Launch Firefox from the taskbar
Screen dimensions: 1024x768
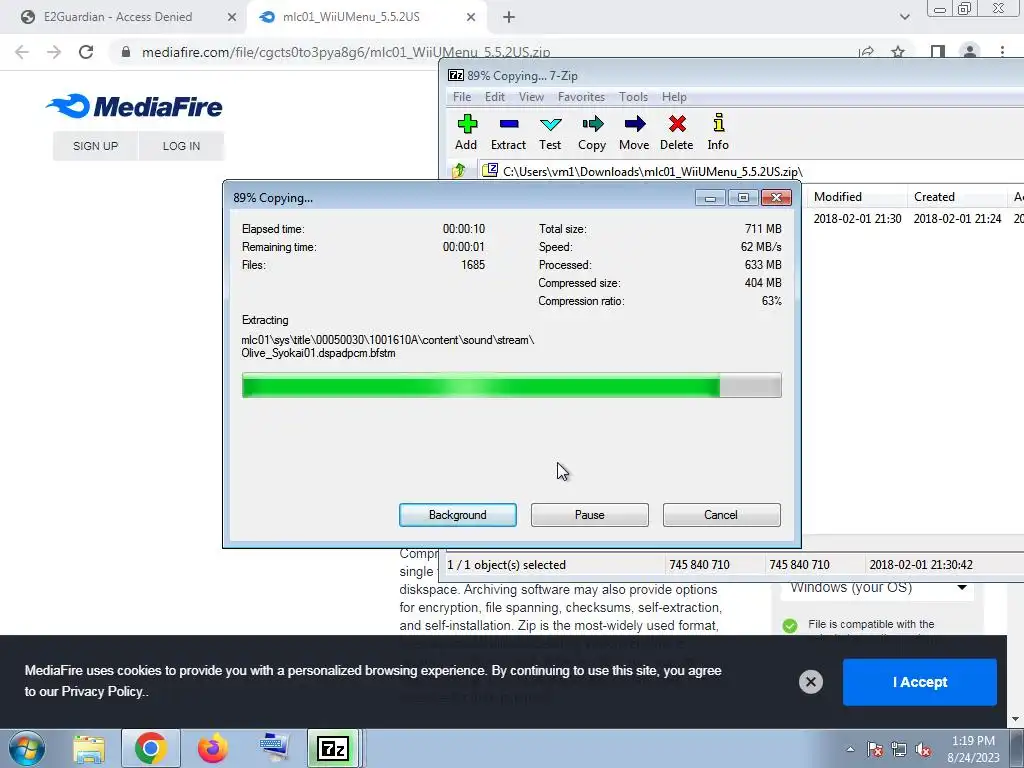212,748
